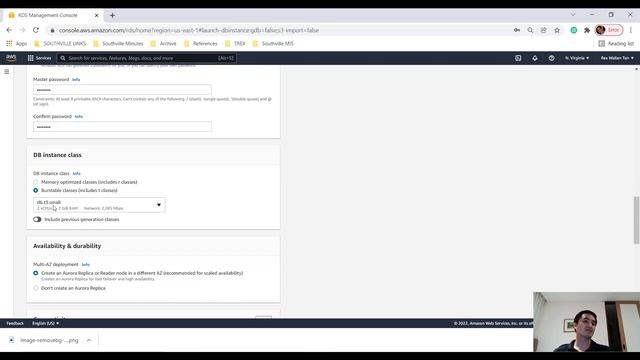640x360 pixels.
Task: Open the db.t3.small instance class dropdown
Action: (99, 205)
